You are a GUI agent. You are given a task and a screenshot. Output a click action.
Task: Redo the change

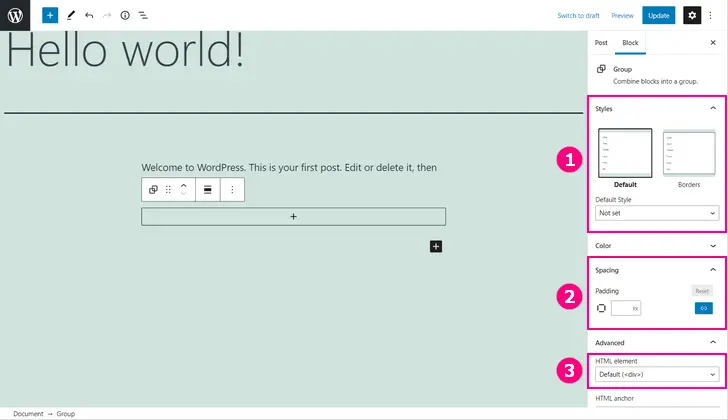click(x=107, y=15)
